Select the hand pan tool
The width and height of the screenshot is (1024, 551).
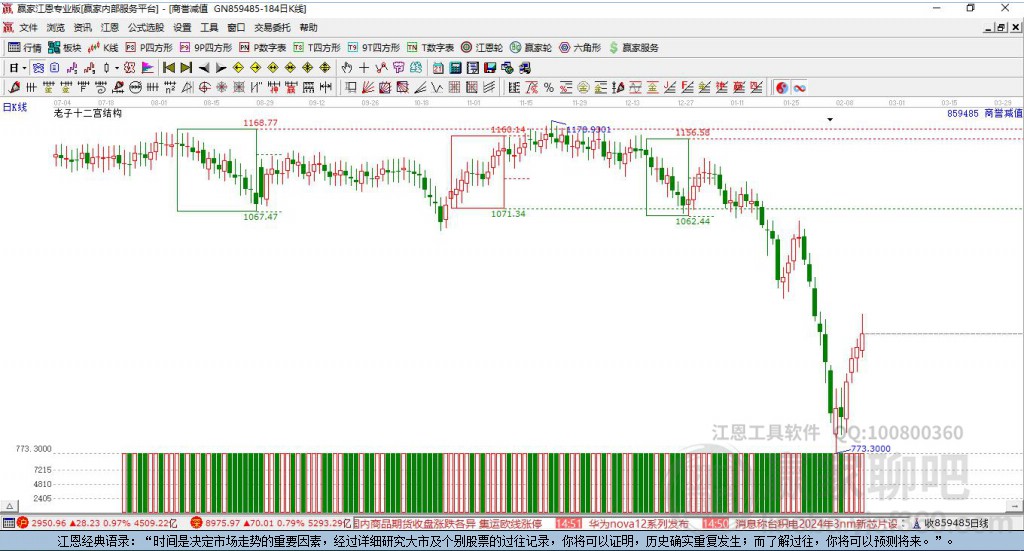347,68
